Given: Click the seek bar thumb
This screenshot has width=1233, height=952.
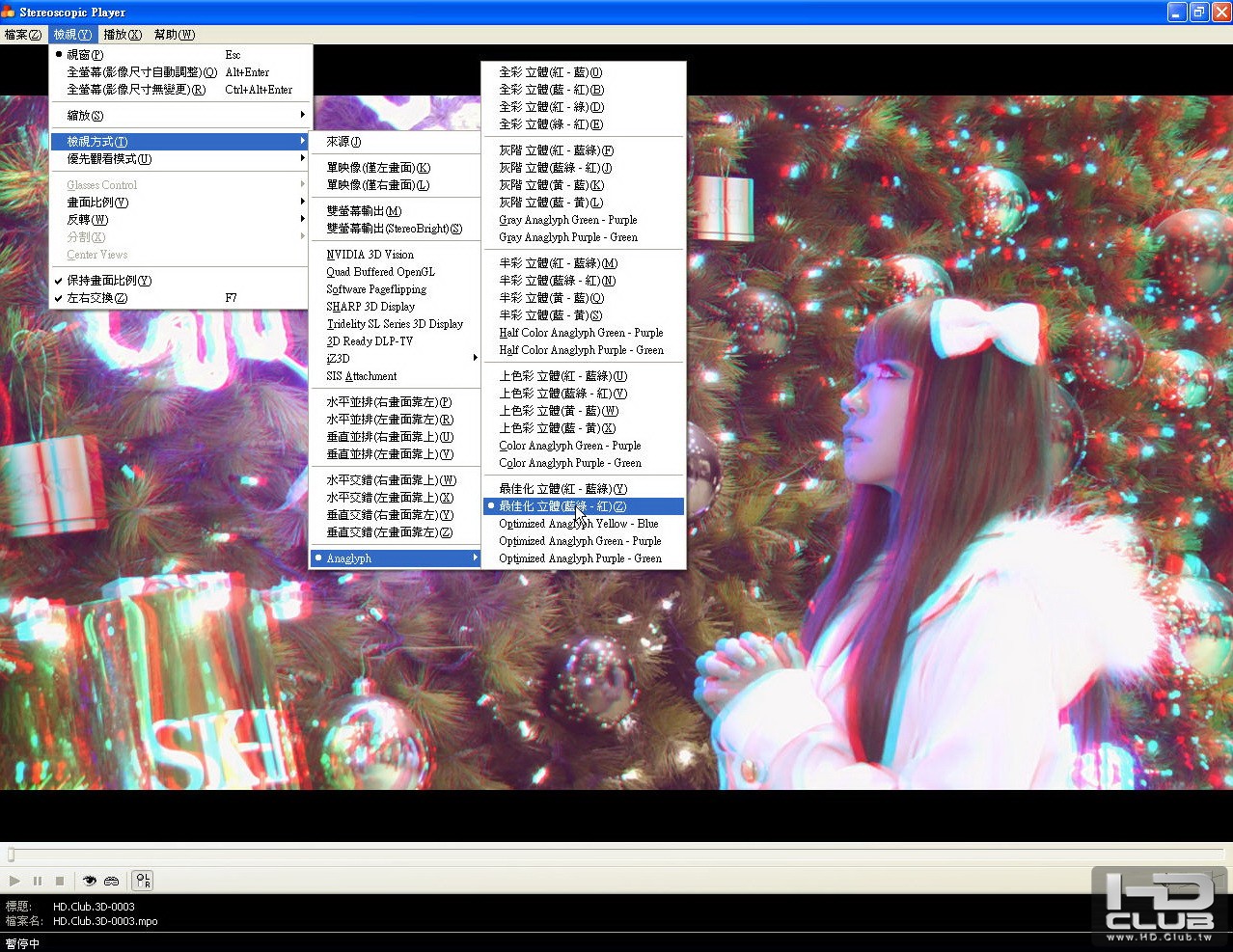Looking at the screenshot, I should pos(12,855).
